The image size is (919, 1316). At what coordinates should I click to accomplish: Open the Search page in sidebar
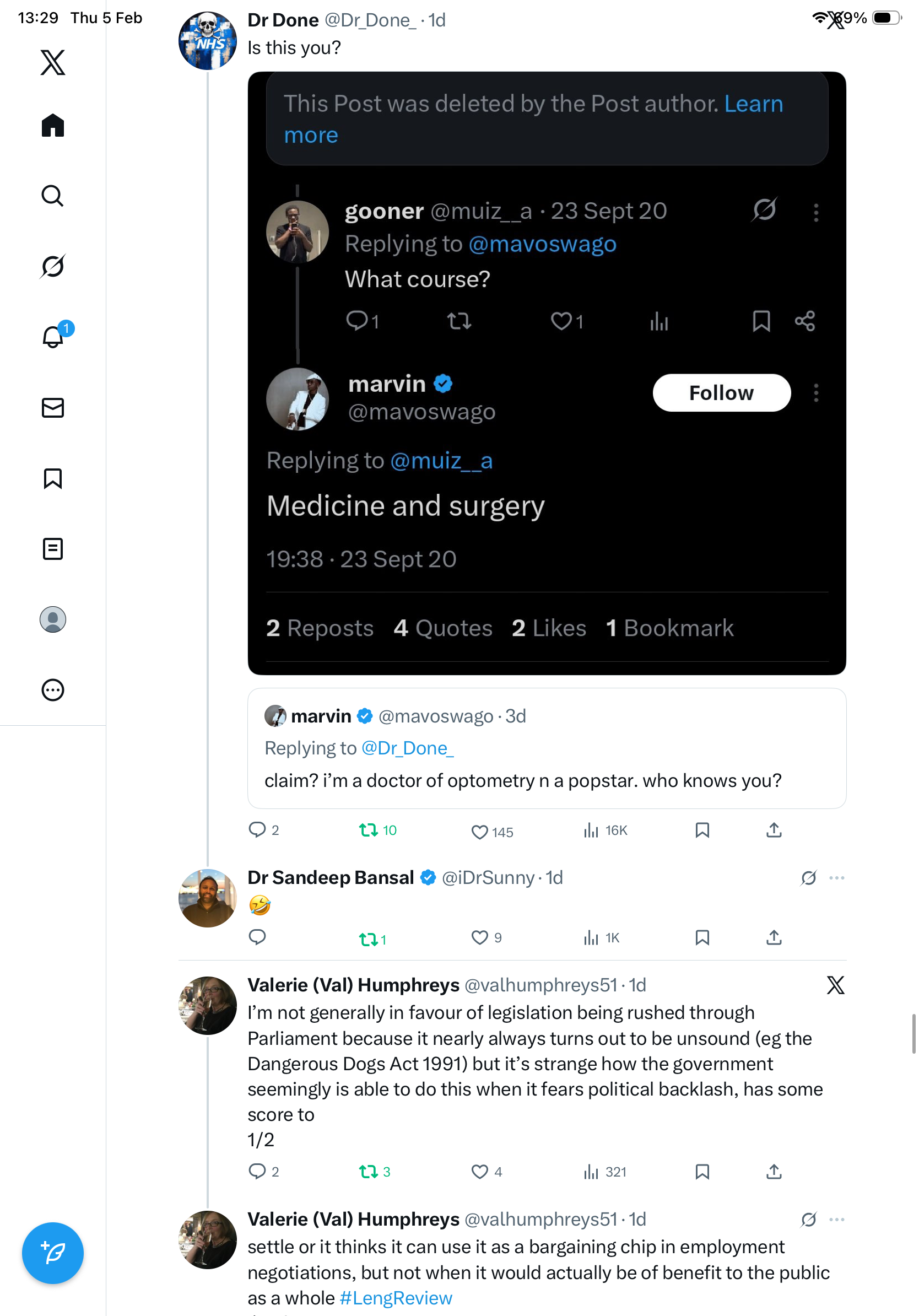point(52,196)
